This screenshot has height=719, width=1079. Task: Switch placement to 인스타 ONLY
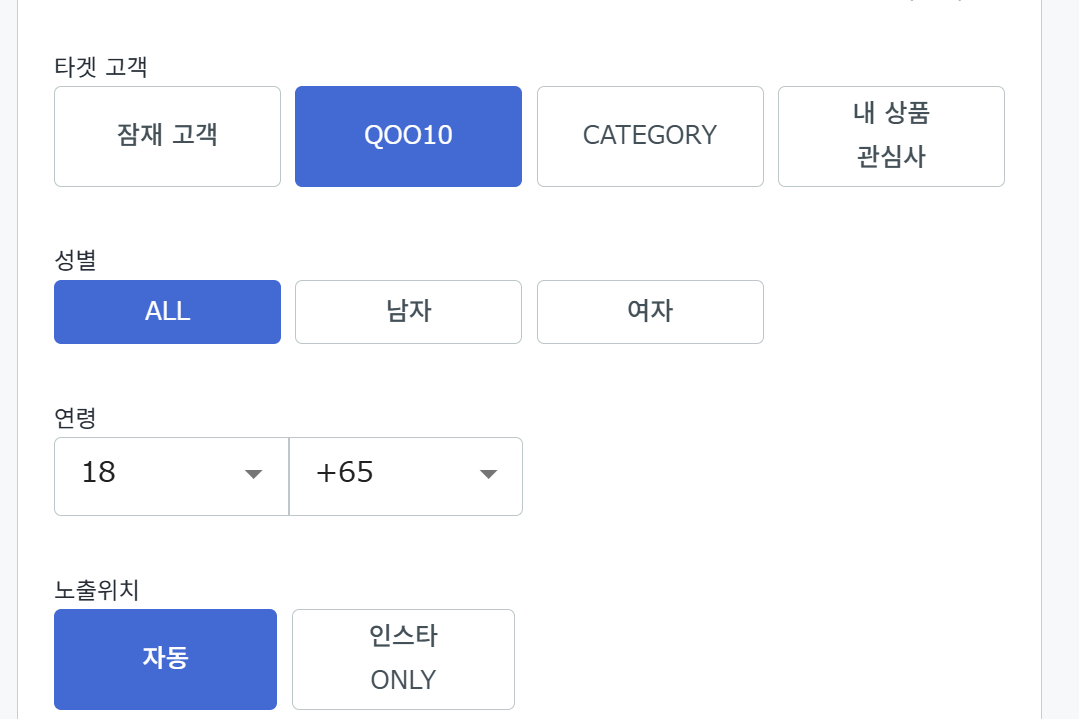point(402,658)
